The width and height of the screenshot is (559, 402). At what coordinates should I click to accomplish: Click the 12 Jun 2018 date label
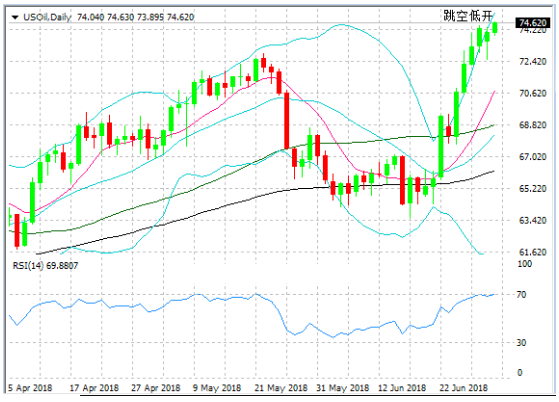pos(402,388)
